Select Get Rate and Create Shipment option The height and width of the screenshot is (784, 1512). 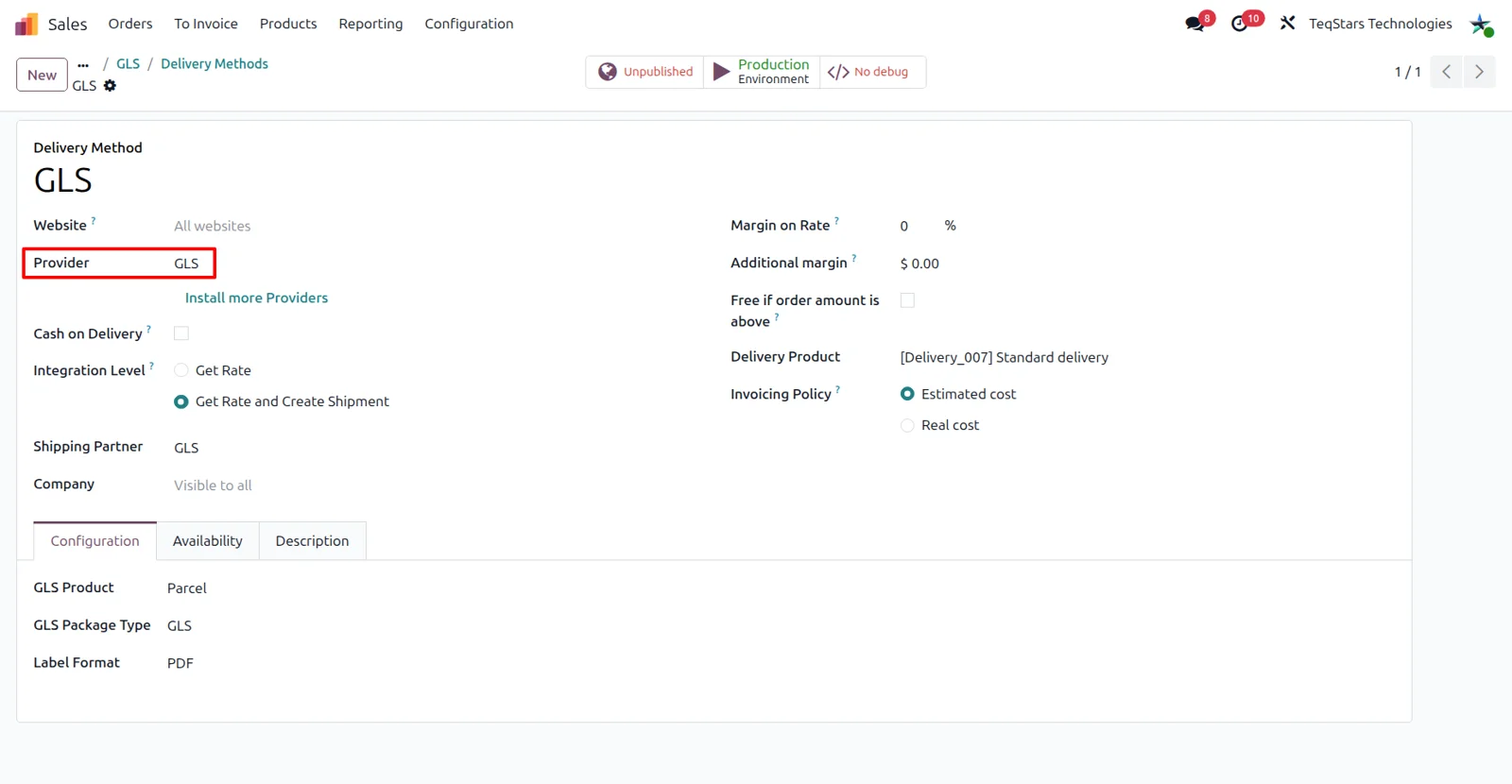[x=181, y=401]
